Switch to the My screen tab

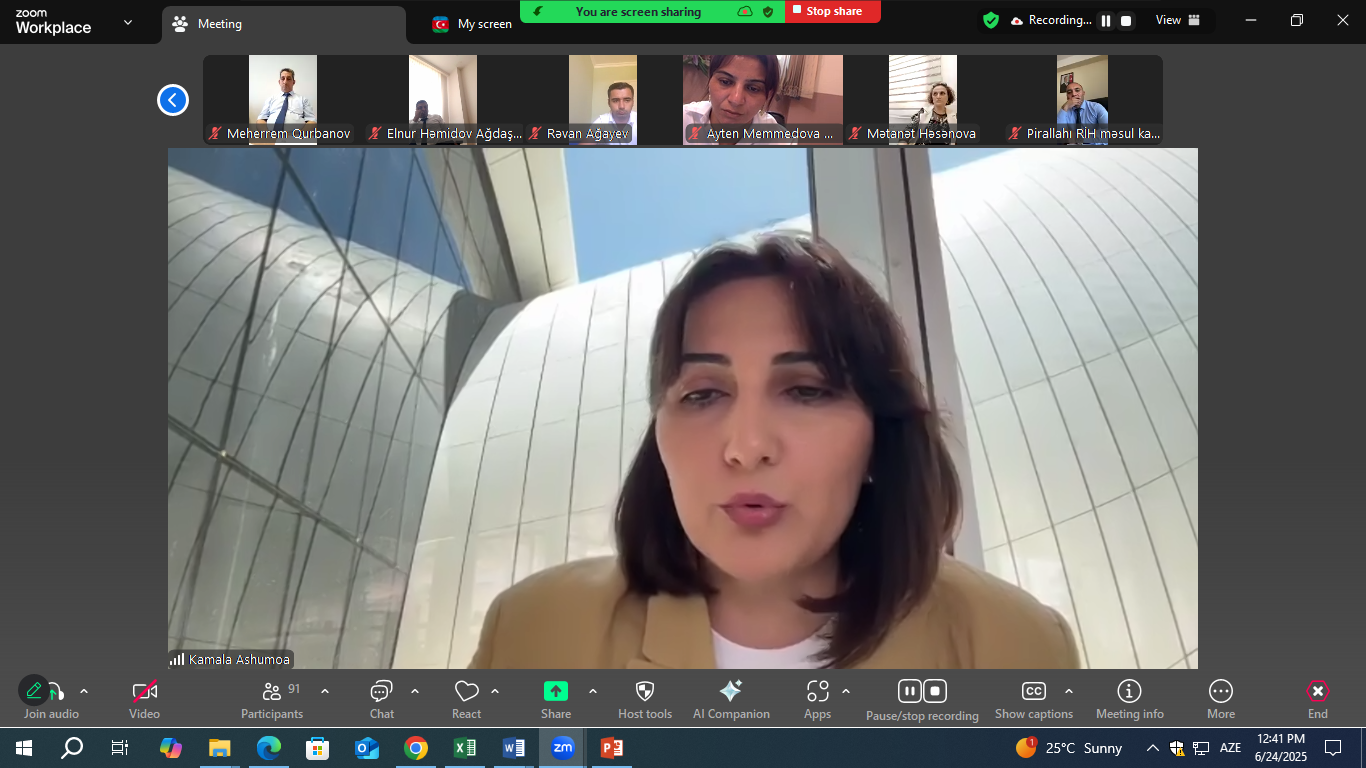[473, 24]
